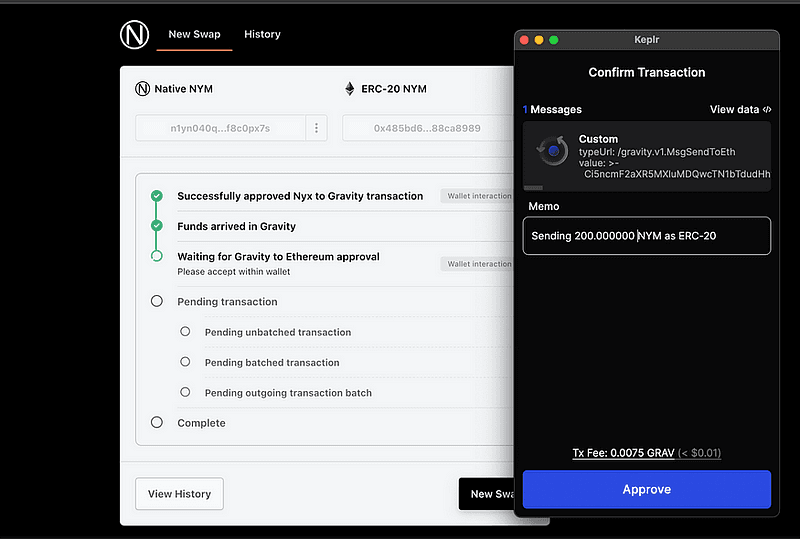Click the green check beside Funds arrived
The image size is (800, 539).
[x=156, y=226]
